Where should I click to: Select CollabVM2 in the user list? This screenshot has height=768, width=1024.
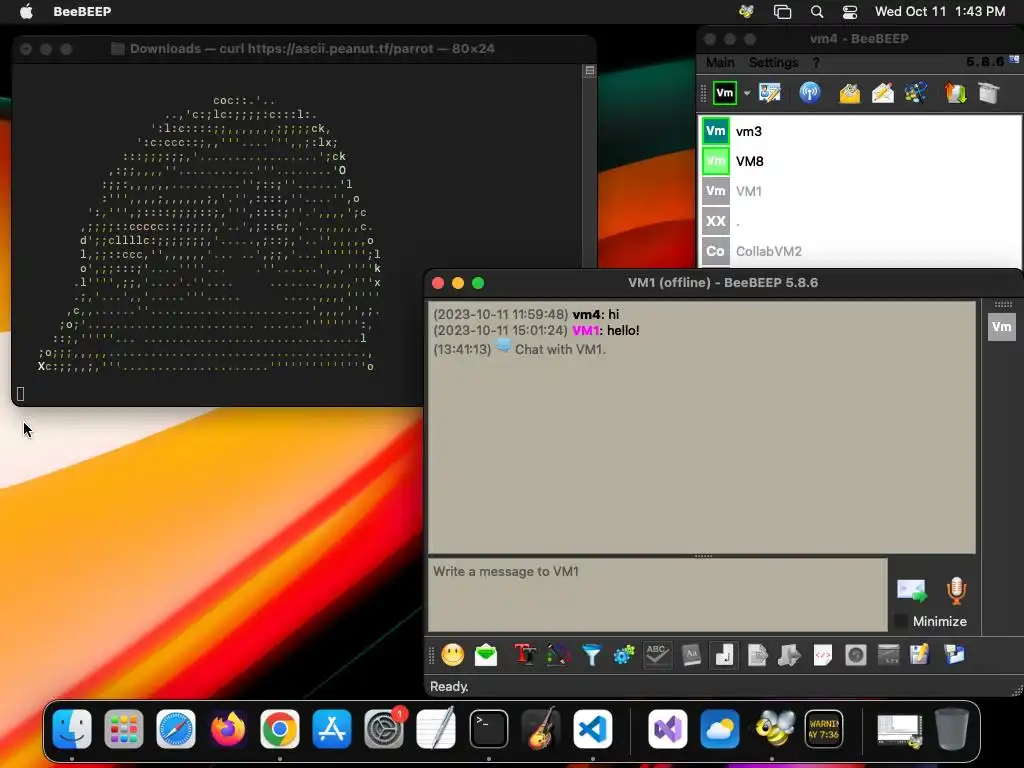pyautogui.click(x=861, y=251)
